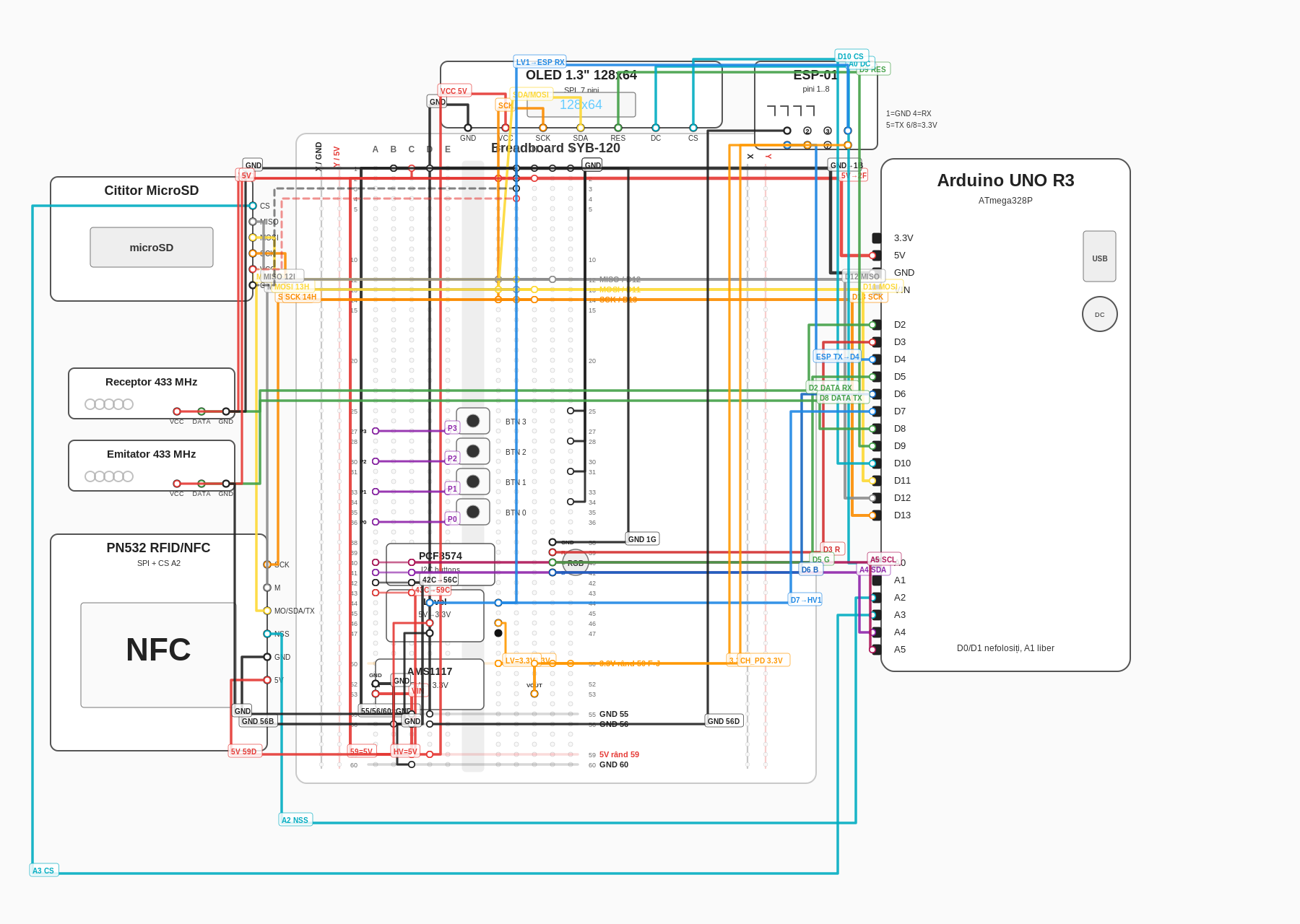
Task: Select the purple P3 wire label
Action: coord(452,428)
